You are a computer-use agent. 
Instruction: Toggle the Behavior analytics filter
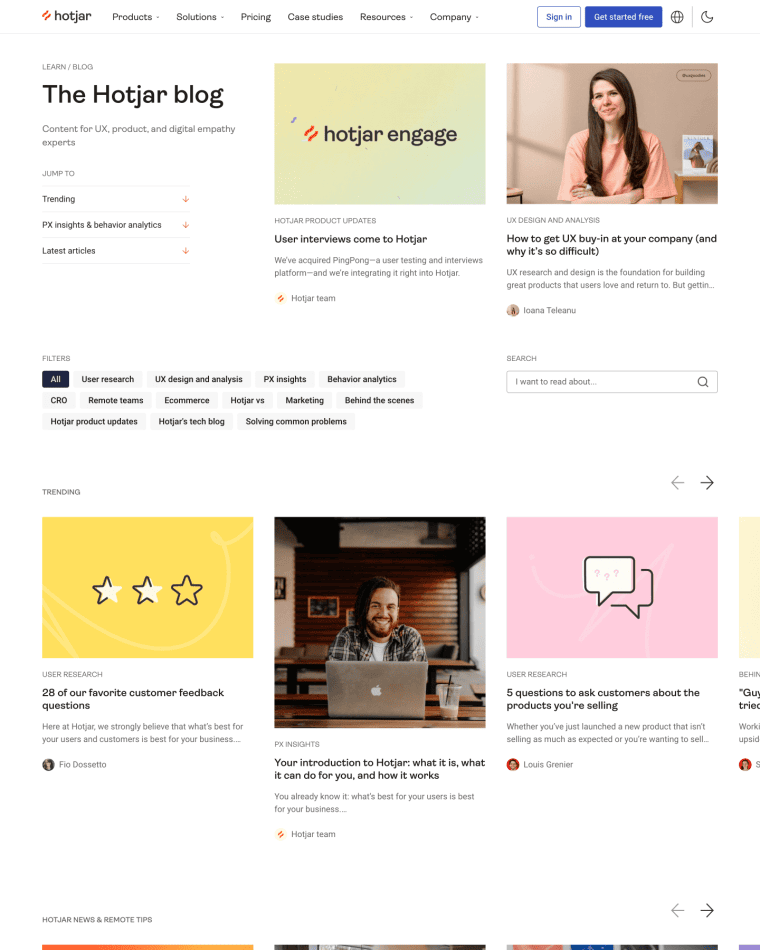(x=362, y=379)
